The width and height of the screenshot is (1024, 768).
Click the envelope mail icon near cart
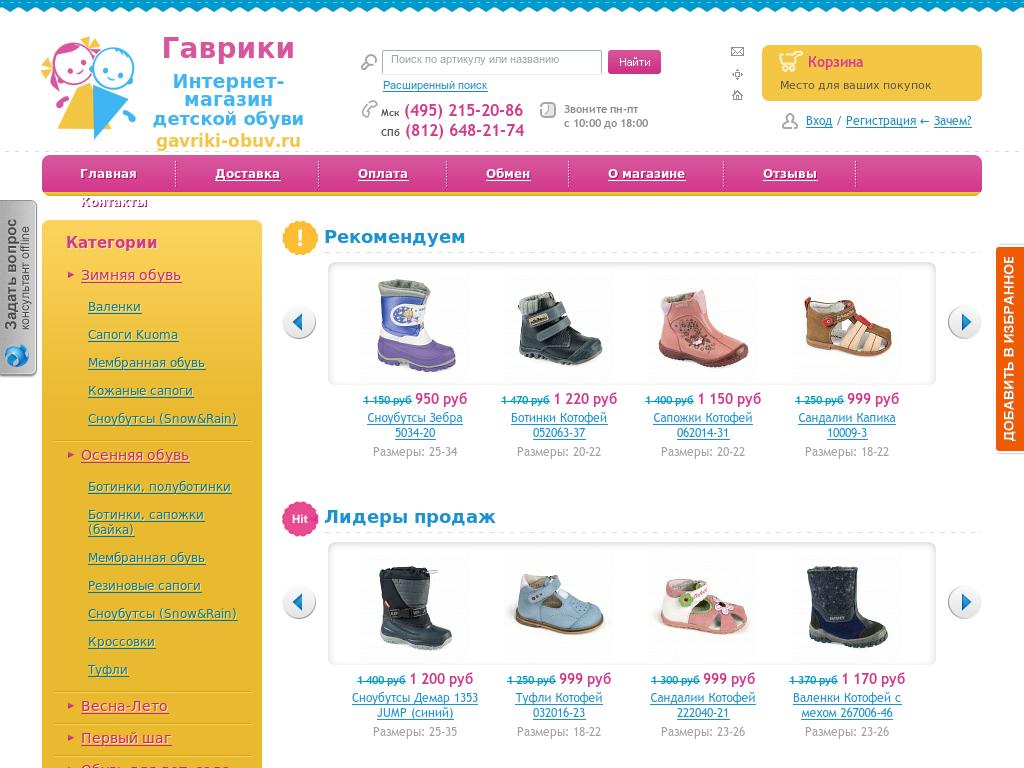click(x=737, y=52)
